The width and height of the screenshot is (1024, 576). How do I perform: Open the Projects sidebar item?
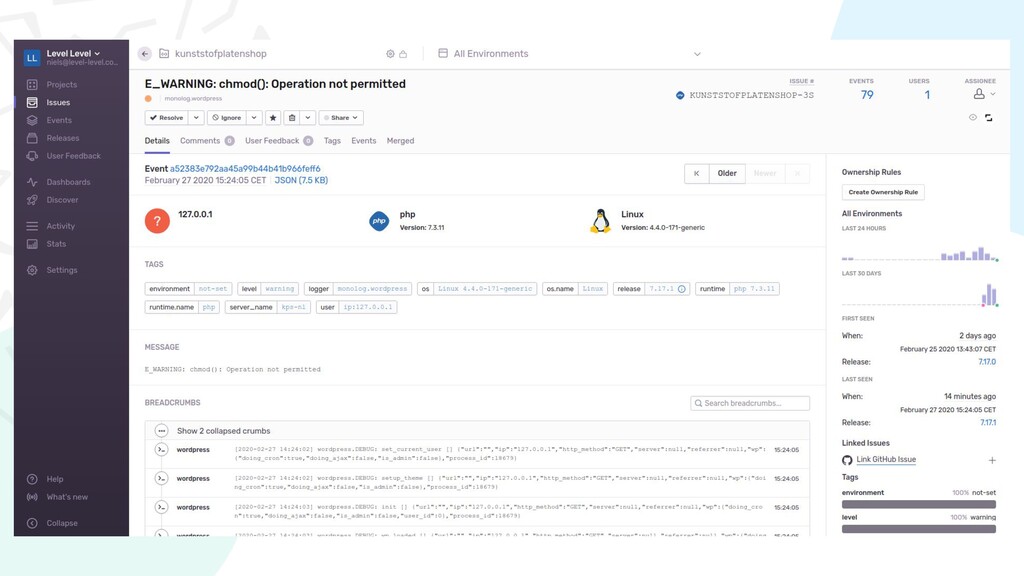click(x=61, y=84)
